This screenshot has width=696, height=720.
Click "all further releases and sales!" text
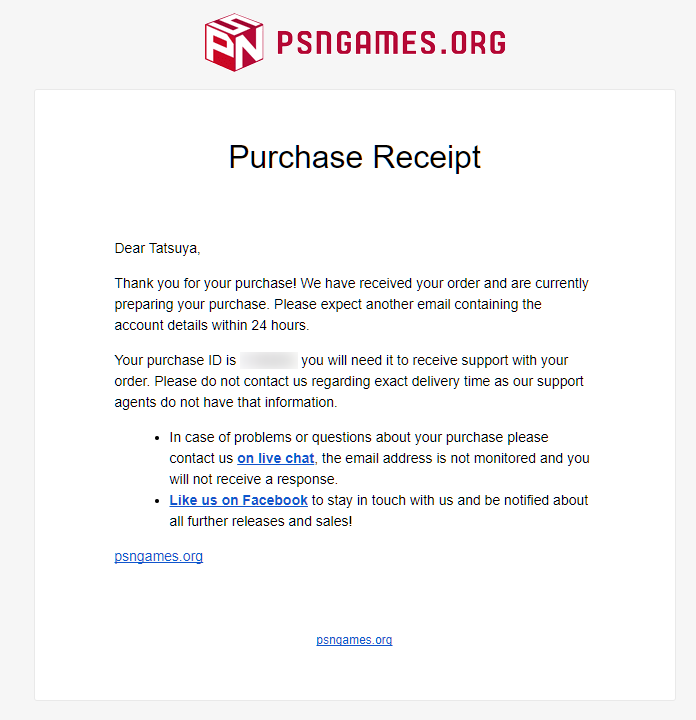pos(261,522)
